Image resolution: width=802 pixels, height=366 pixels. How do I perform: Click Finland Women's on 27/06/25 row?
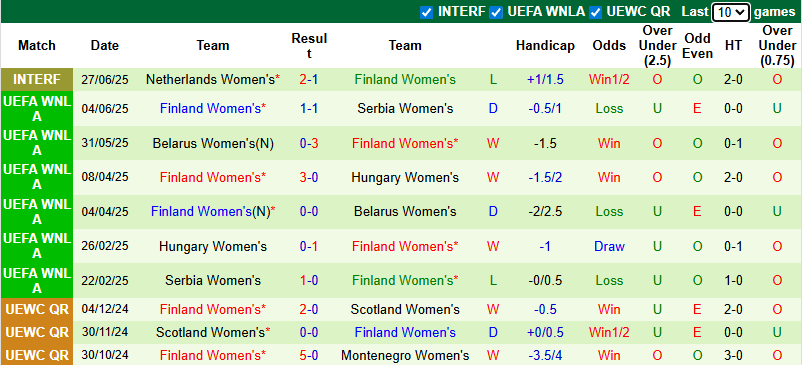click(405, 80)
